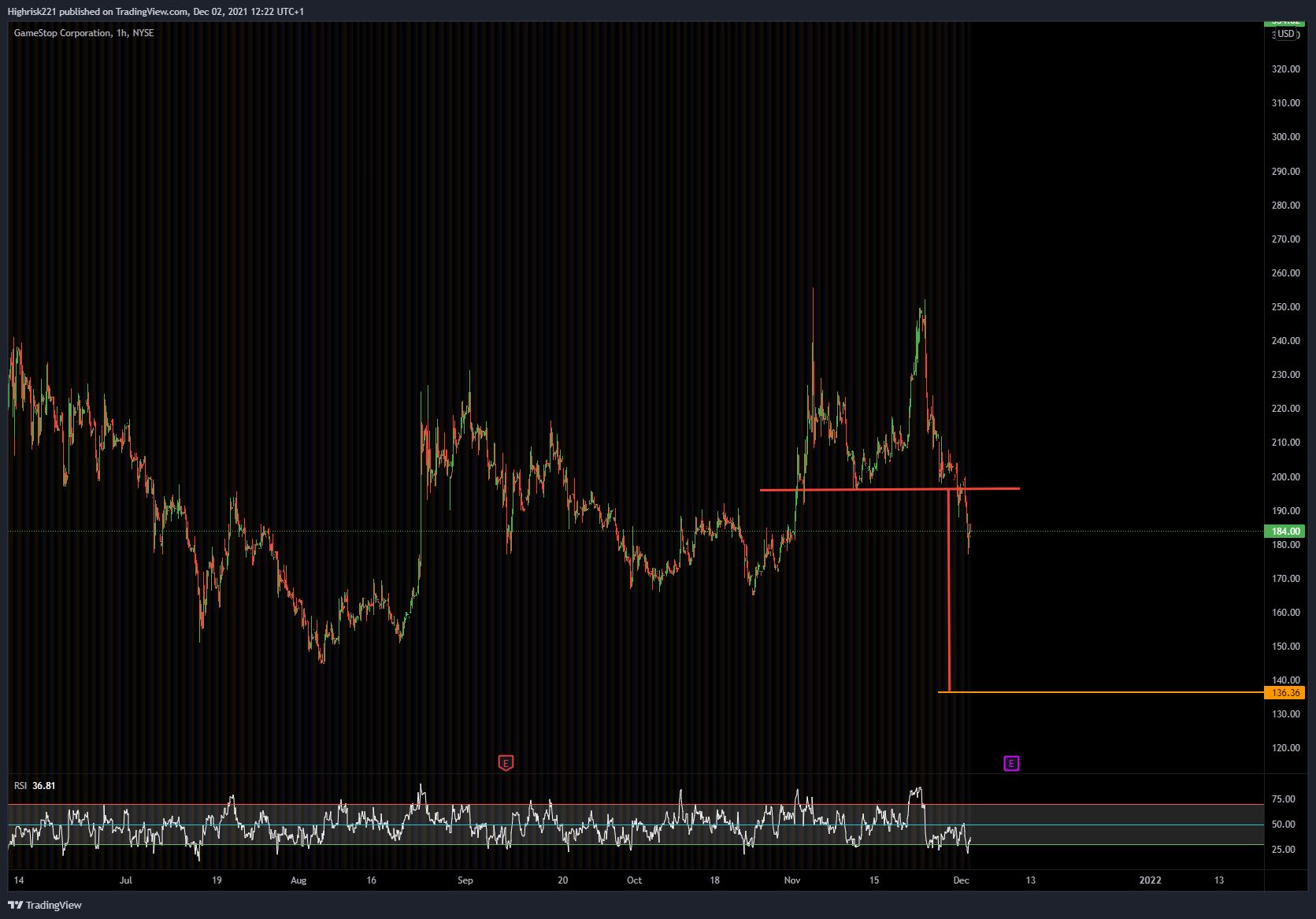Screen dimensions: 1316x919
Task: Click the 50.00 RSI axis label
Action: (x=1284, y=825)
